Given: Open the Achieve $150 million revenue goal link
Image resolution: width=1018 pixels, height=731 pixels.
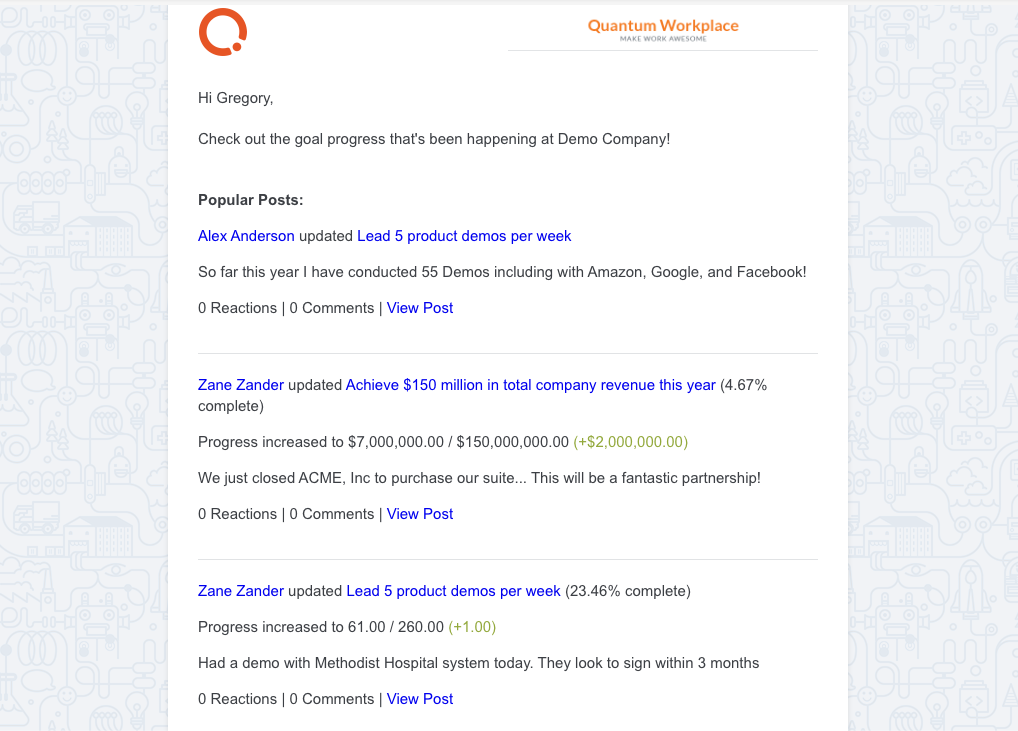Looking at the screenshot, I should (530, 385).
